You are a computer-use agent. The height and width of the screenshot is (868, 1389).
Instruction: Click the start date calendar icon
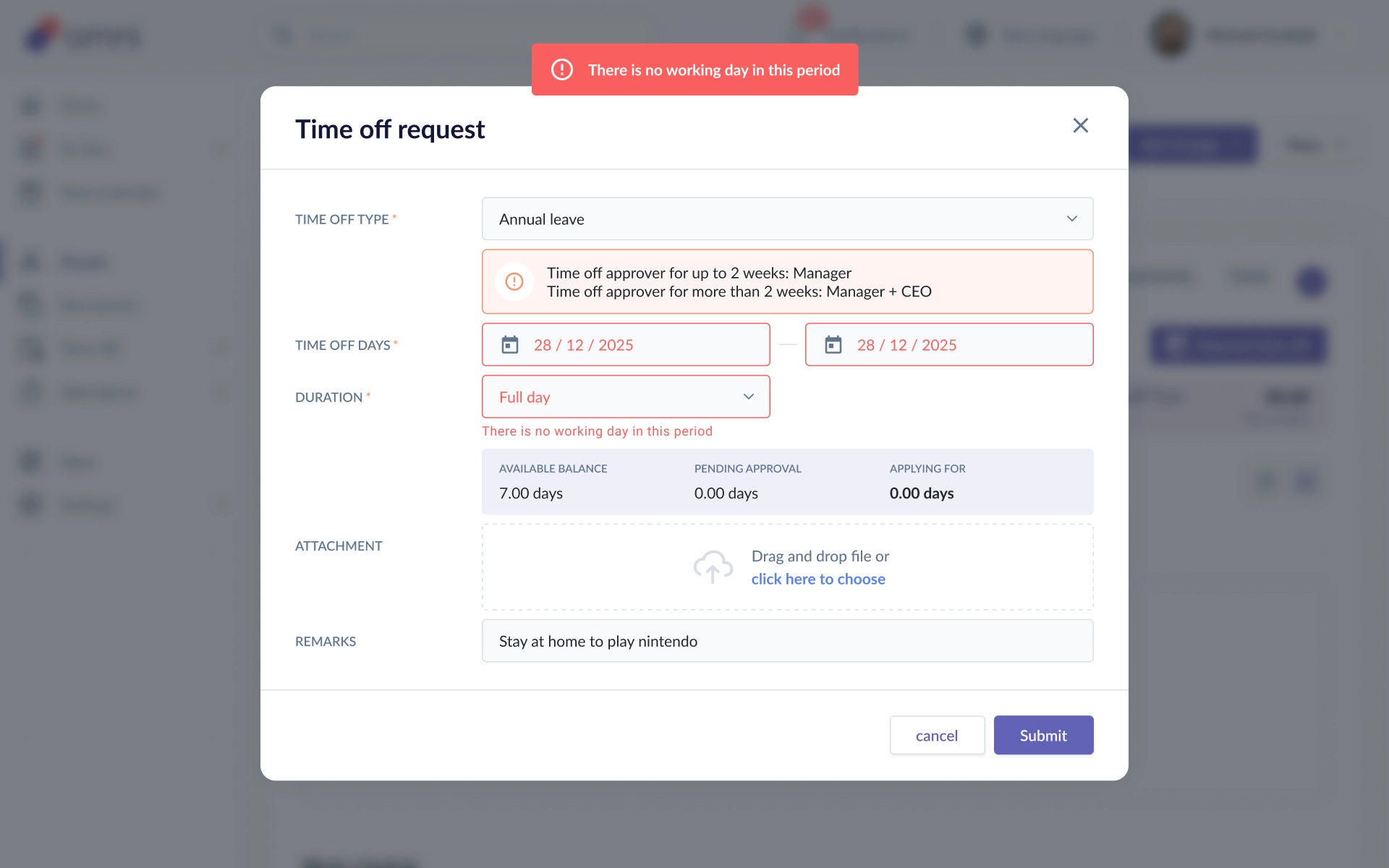(x=510, y=345)
